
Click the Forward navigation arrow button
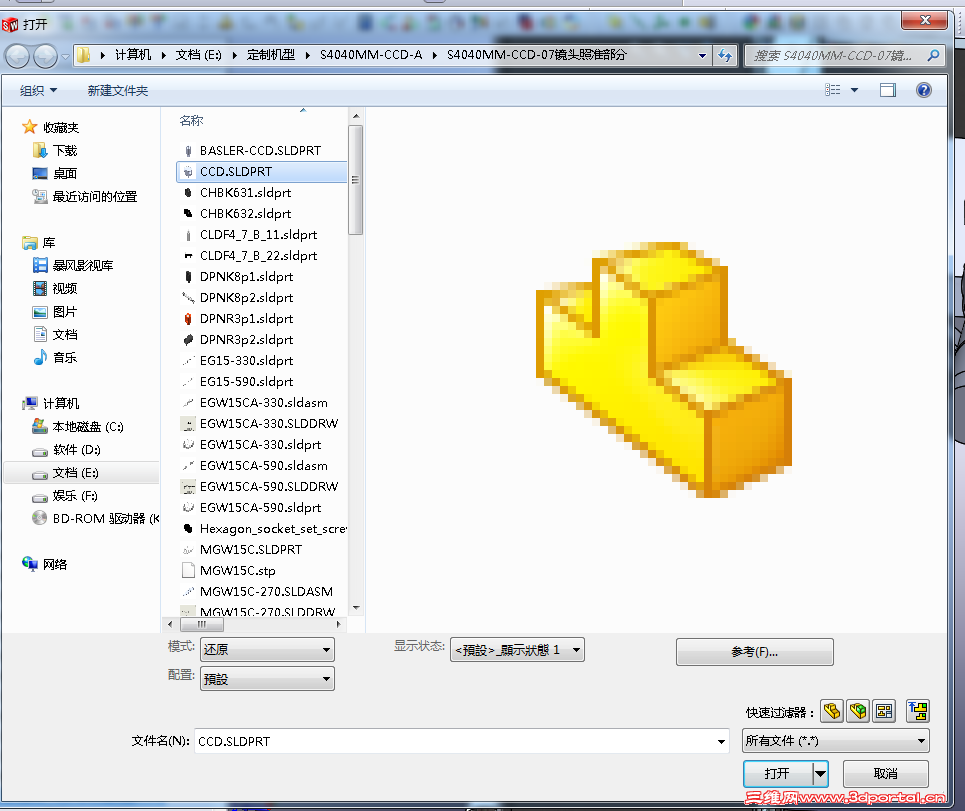click(45, 57)
